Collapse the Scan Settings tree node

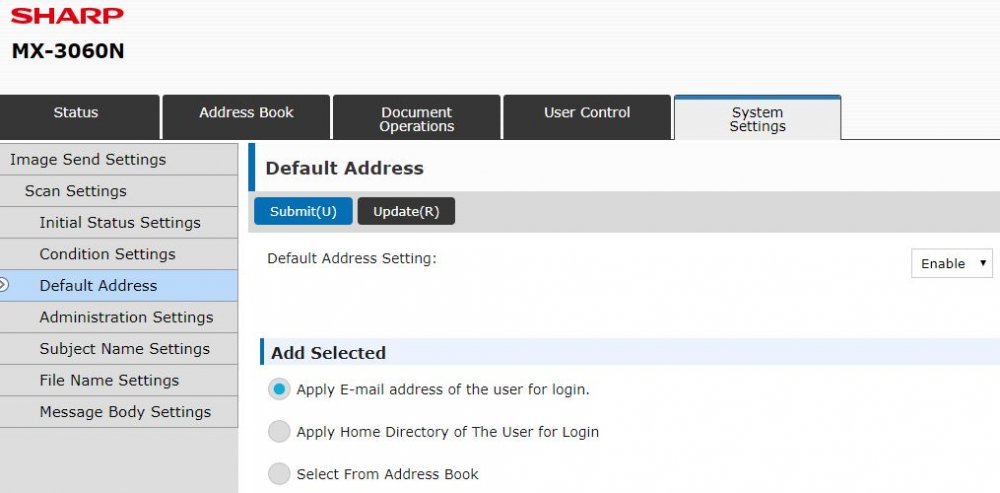coord(76,191)
